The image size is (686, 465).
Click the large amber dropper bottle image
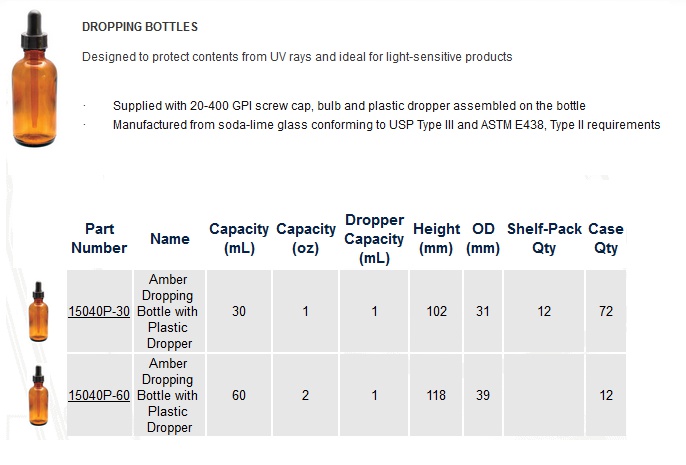click(x=35, y=79)
